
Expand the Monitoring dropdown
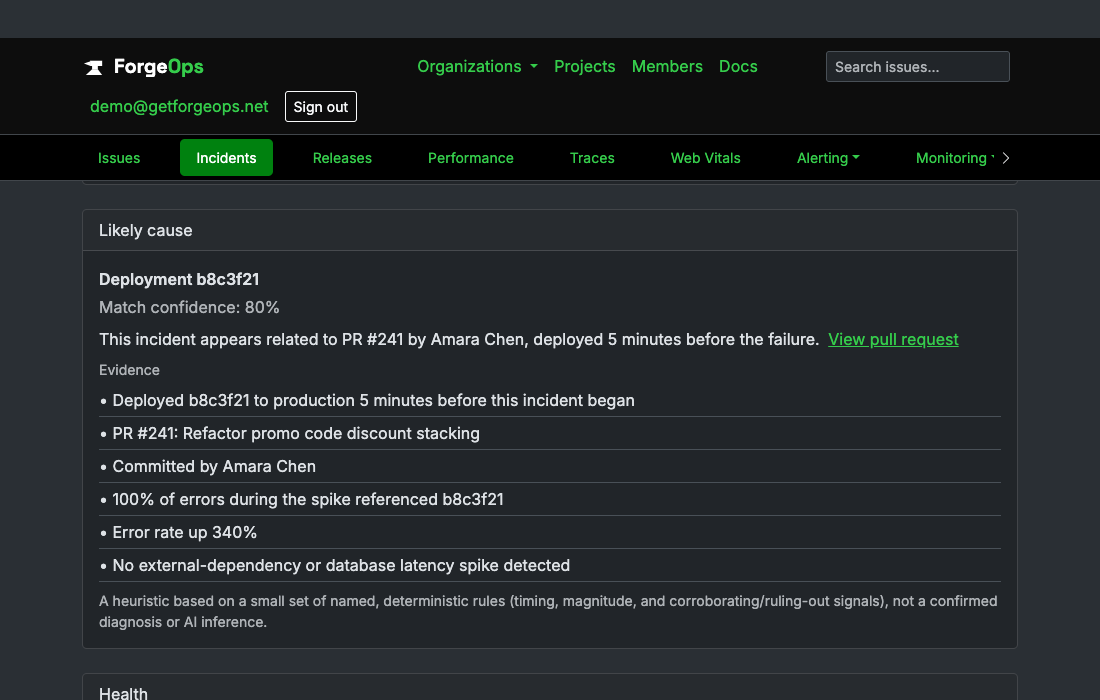955,158
